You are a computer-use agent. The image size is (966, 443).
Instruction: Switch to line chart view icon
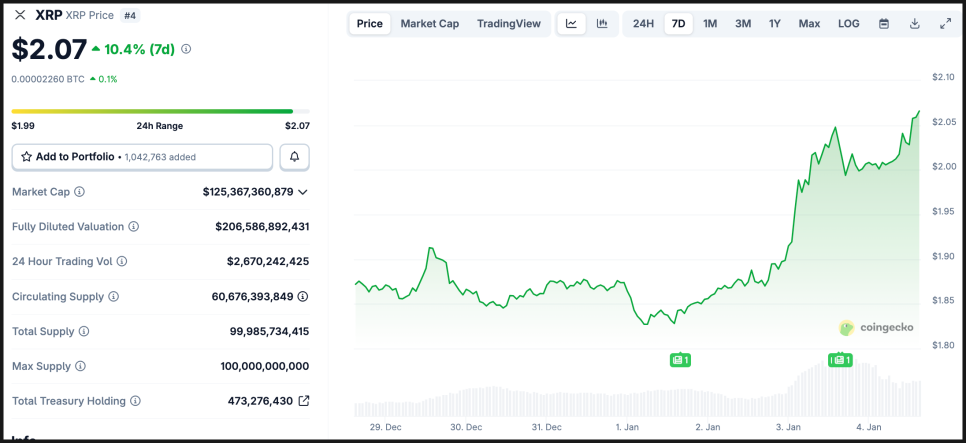click(571, 24)
